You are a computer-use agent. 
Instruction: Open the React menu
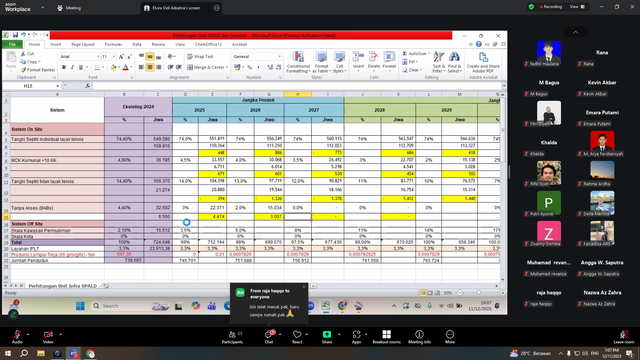tap(297, 337)
